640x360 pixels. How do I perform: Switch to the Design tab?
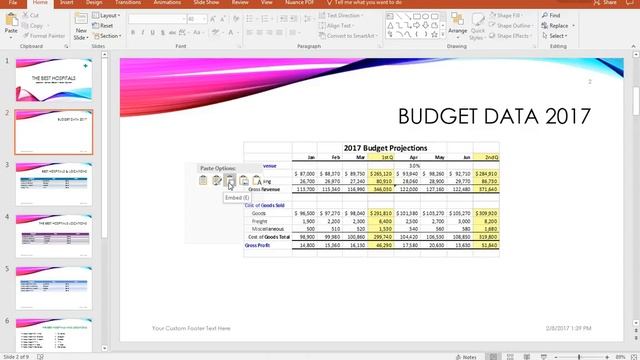point(94,2)
